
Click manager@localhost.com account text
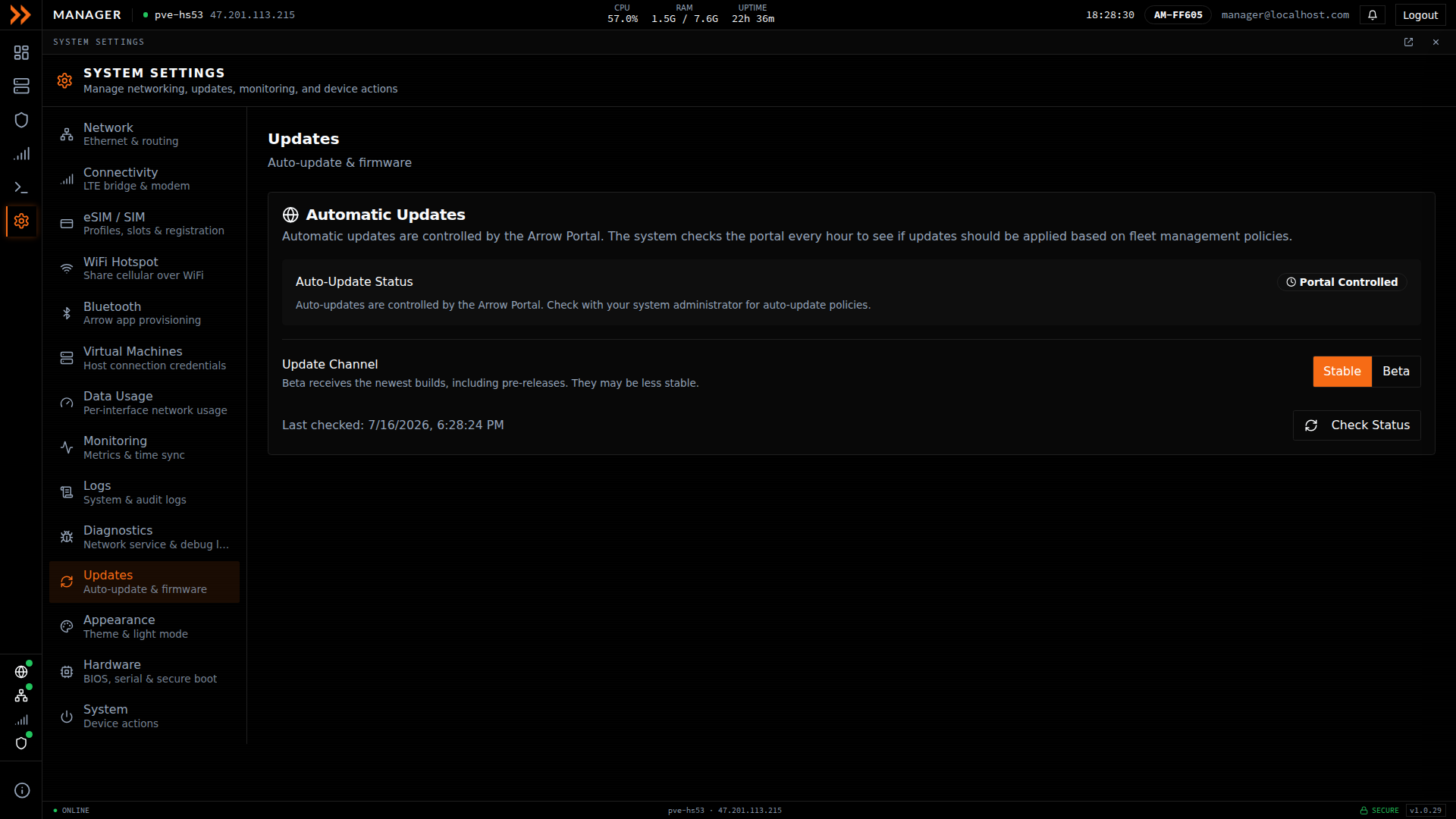click(x=1285, y=15)
